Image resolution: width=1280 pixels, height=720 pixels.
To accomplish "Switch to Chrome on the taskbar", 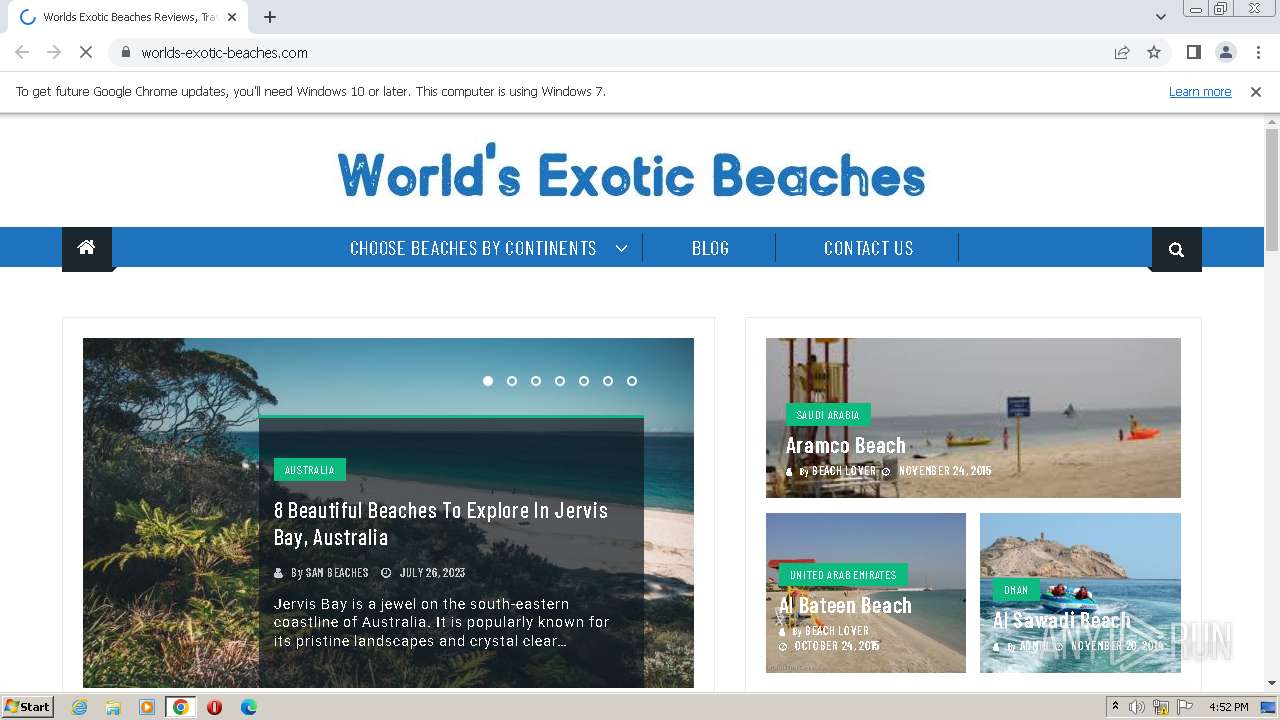I will [181, 707].
